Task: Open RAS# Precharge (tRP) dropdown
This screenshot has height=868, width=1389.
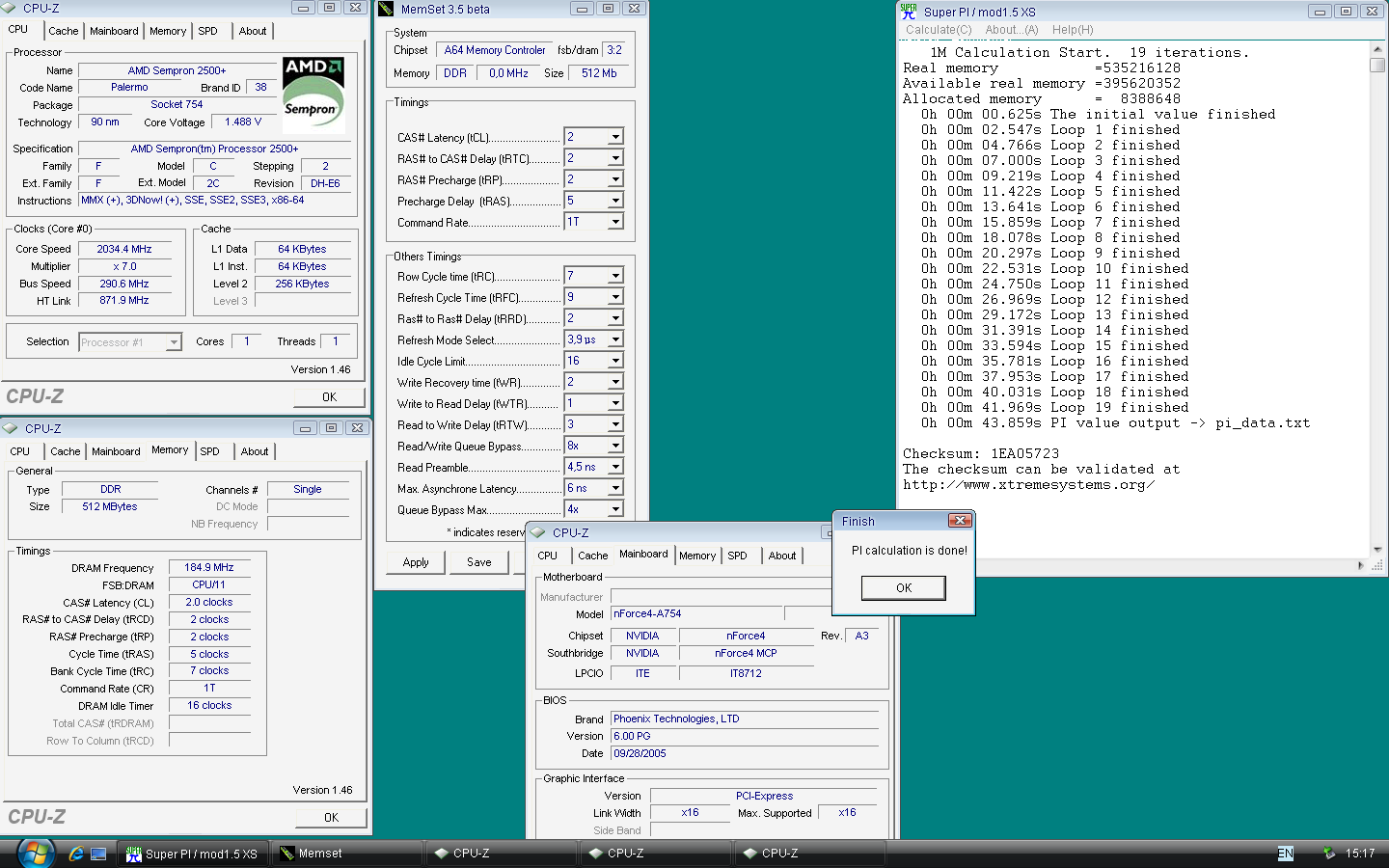Action: [x=615, y=179]
